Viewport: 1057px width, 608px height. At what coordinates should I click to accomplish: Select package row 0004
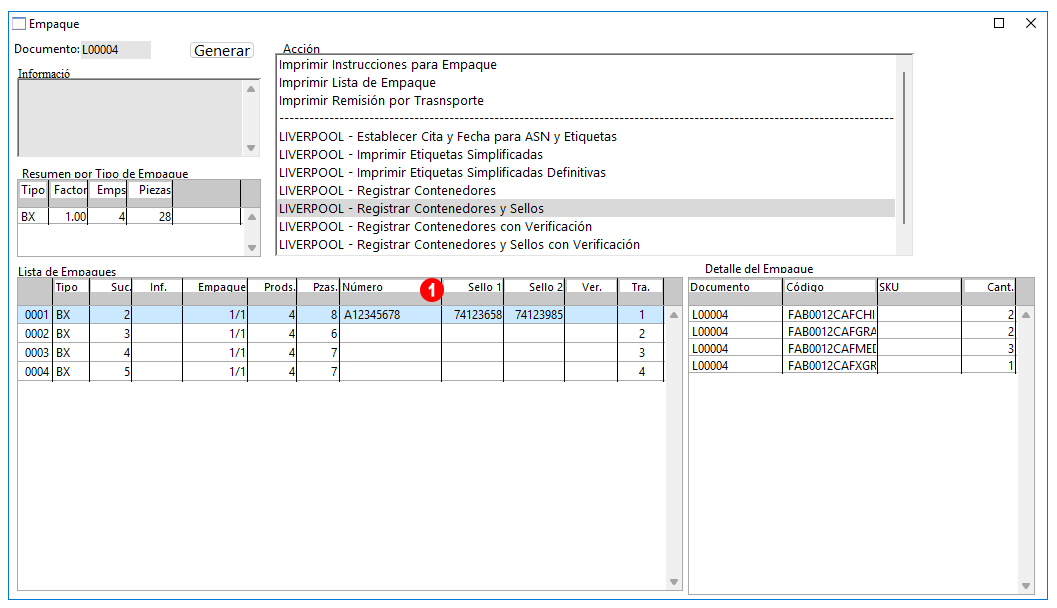coord(340,371)
